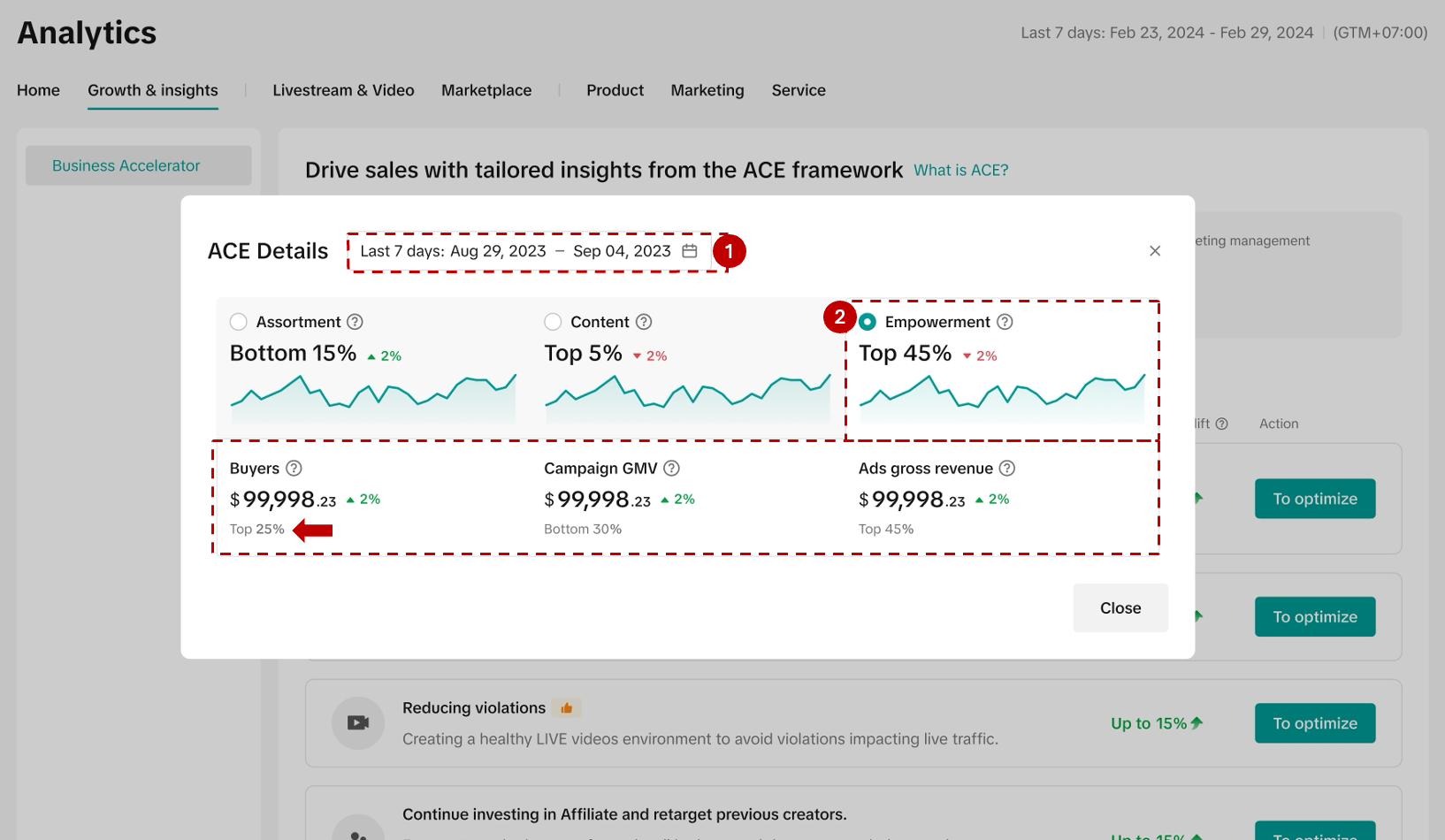1445x840 pixels.
Task: Click the help icon next to Content
Action: [644, 322]
